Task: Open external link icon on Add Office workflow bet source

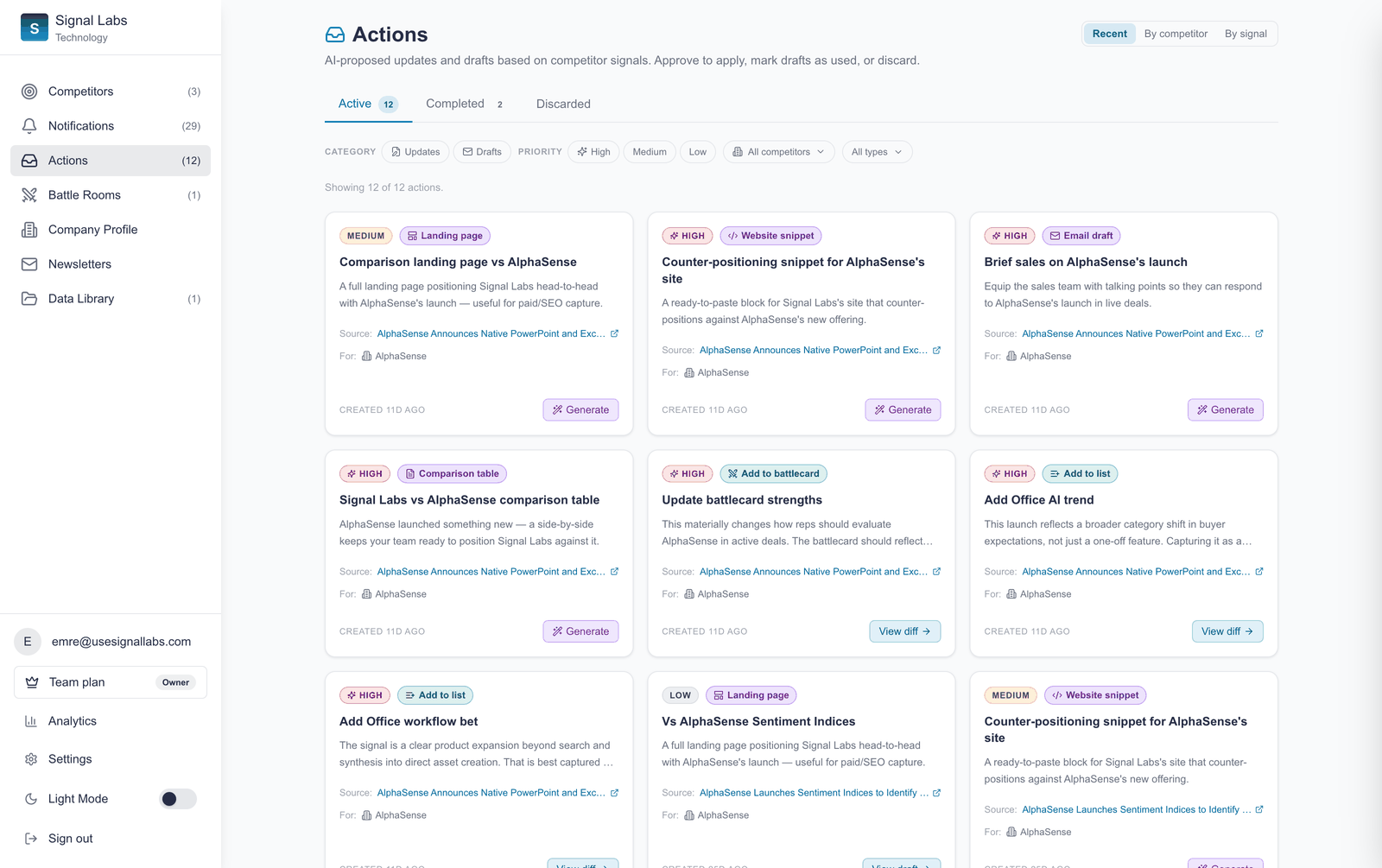Action: pyautogui.click(x=614, y=793)
